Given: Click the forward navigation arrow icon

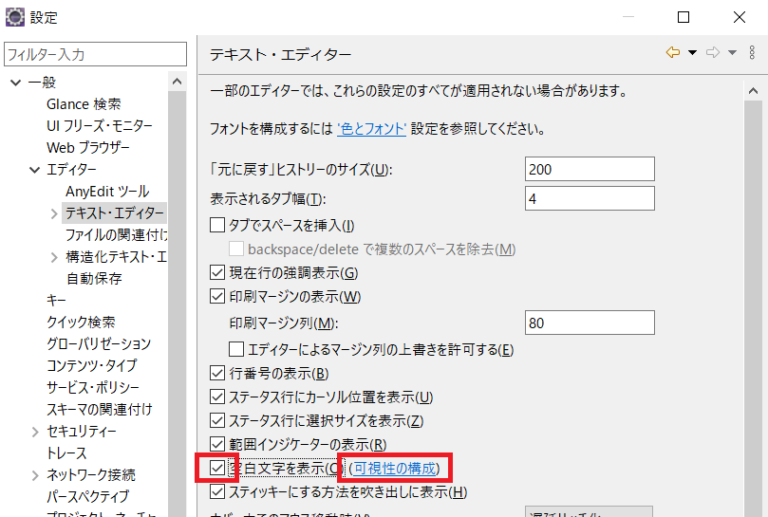Looking at the screenshot, I should coord(712,53).
